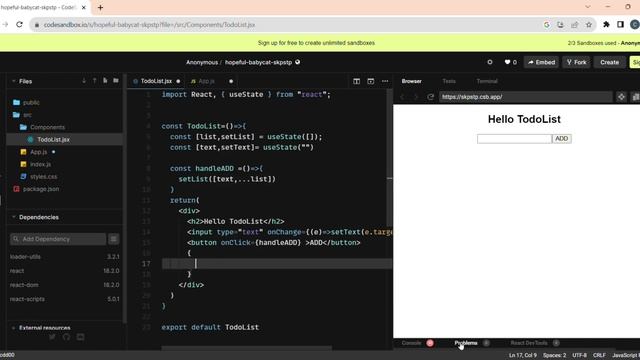Toggle the preview panel icon
This screenshot has width=640, height=360.
(371, 81)
